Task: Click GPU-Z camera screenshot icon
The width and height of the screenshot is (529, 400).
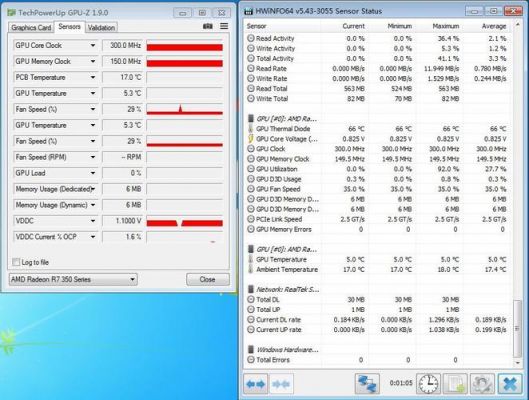Action: pyautogui.click(x=208, y=26)
